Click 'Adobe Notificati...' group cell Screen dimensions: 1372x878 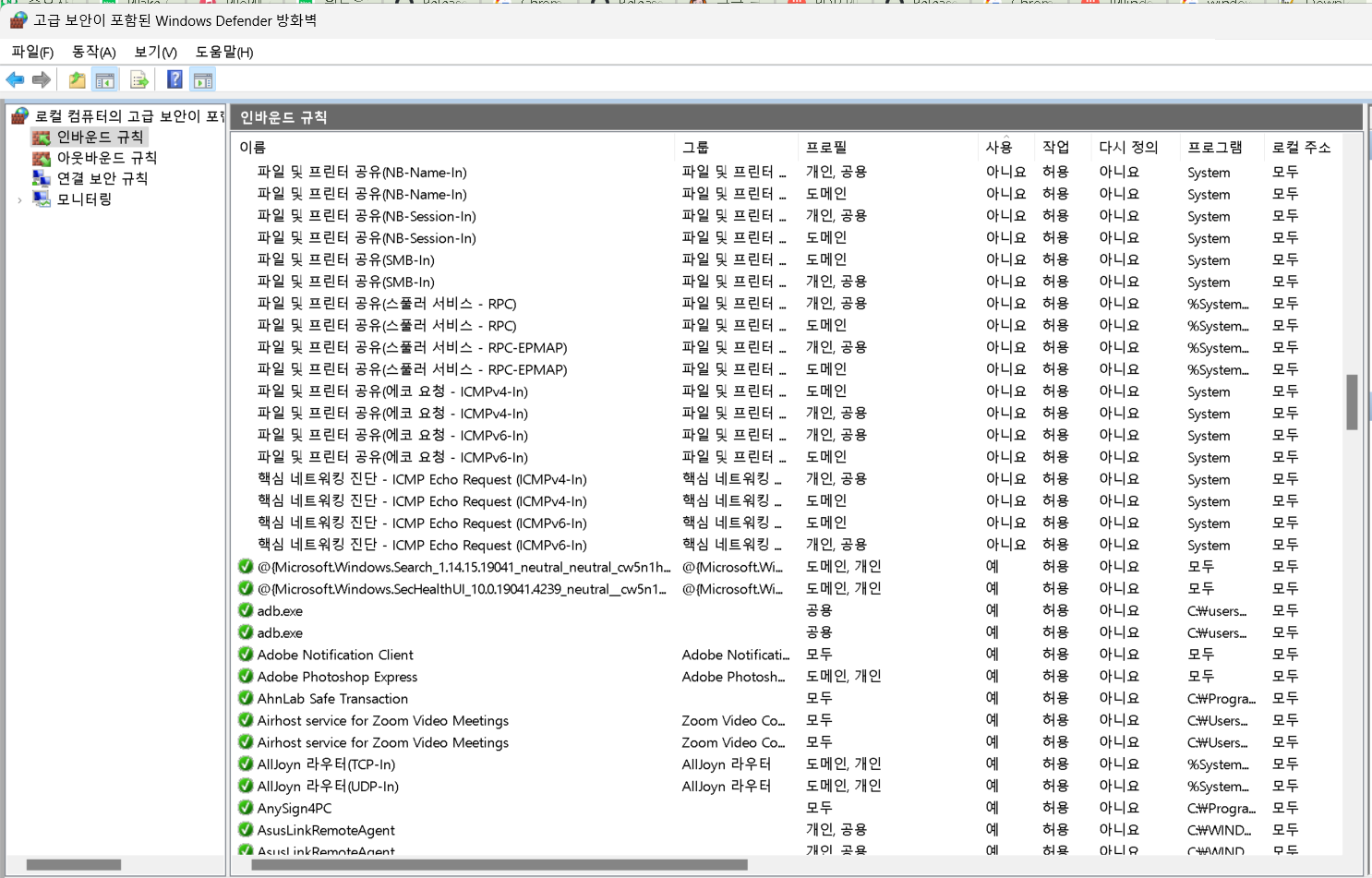click(x=736, y=655)
